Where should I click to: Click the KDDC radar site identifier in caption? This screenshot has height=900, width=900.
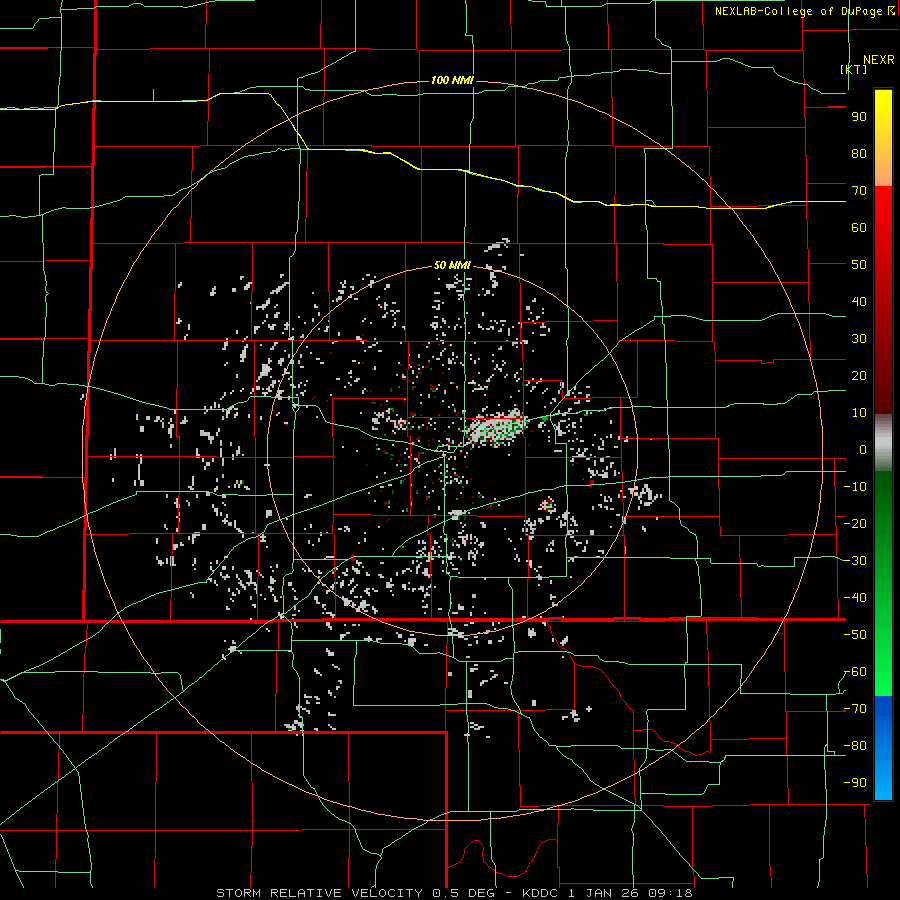542,893
